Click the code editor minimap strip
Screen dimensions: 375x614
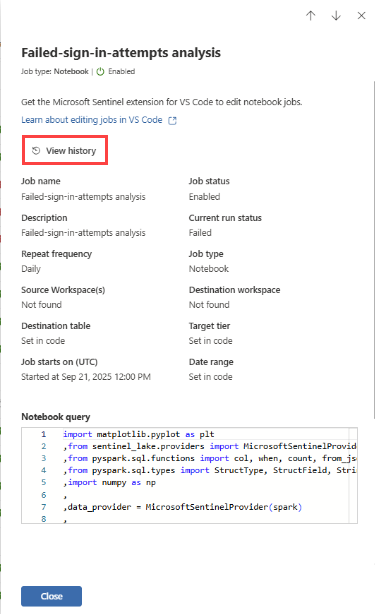point(353,475)
